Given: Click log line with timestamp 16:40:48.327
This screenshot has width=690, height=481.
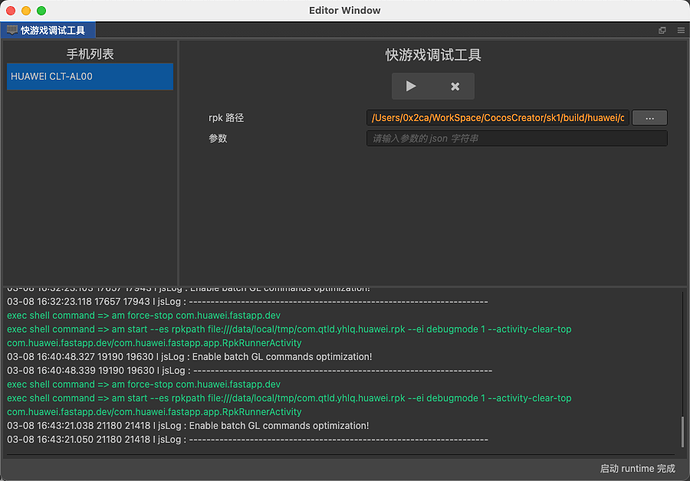Looking at the screenshot, I should [x=189, y=356].
